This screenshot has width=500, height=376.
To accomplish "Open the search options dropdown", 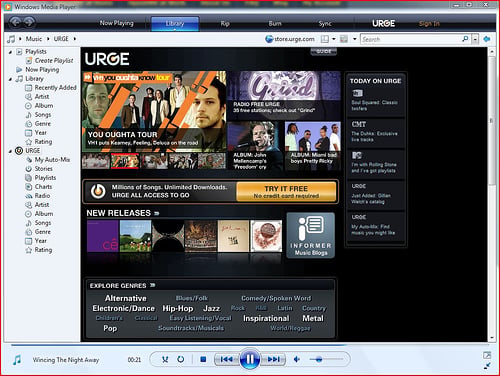I will click(x=475, y=39).
